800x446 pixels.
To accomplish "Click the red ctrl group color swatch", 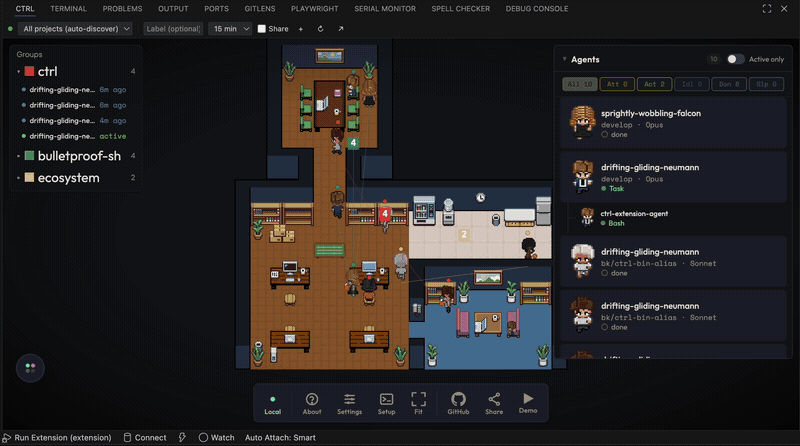I will (x=30, y=71).
